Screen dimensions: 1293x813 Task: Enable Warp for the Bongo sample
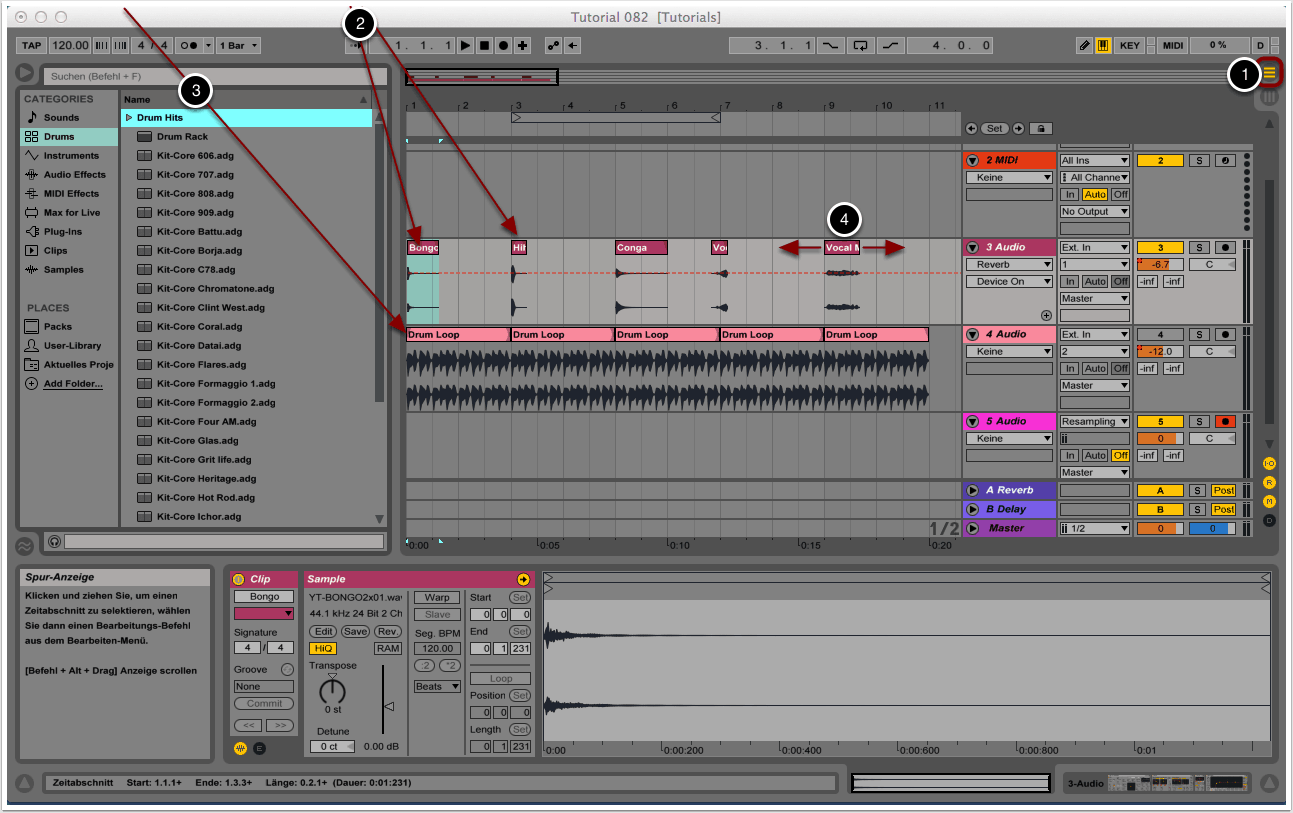click(x=437, y=597)
